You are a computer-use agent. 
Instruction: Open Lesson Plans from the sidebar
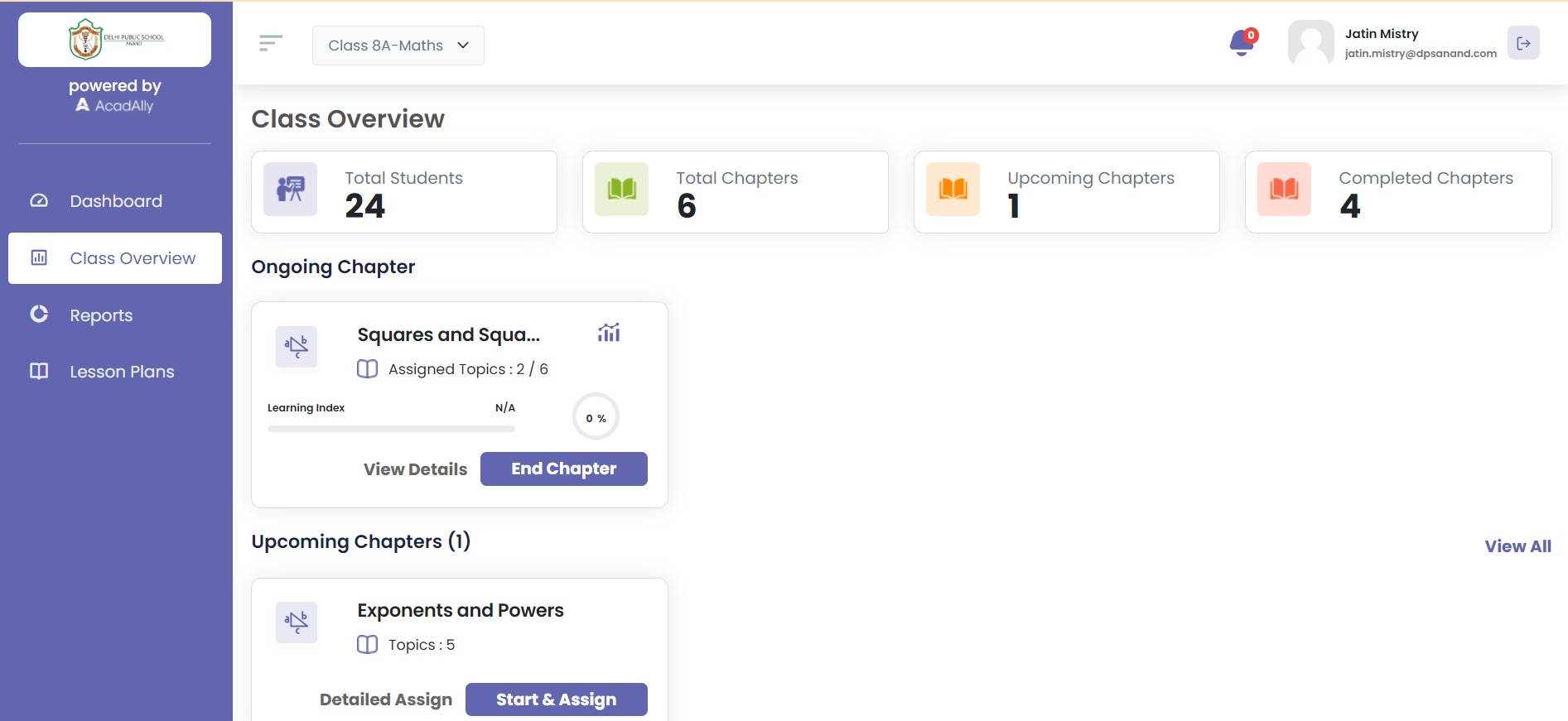point(122,372)
